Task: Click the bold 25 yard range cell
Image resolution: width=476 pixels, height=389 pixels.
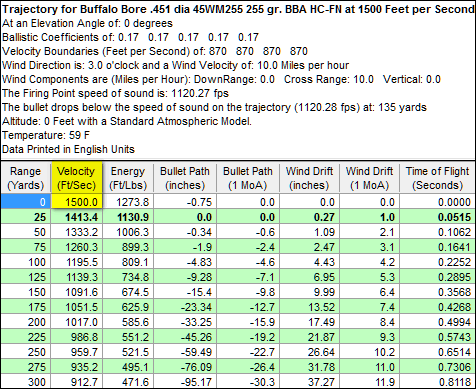Action: (26, 217)
